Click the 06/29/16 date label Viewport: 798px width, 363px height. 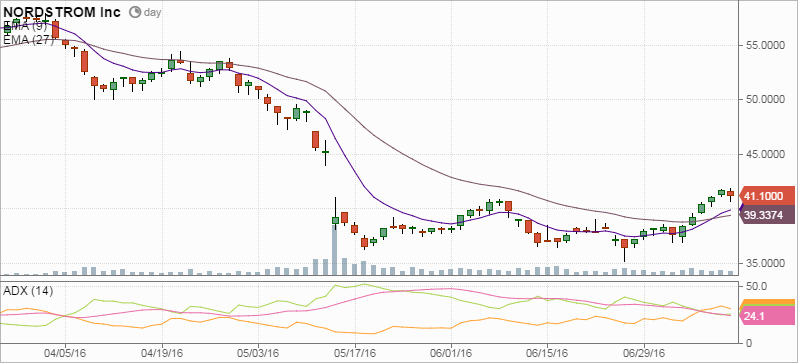644,353
